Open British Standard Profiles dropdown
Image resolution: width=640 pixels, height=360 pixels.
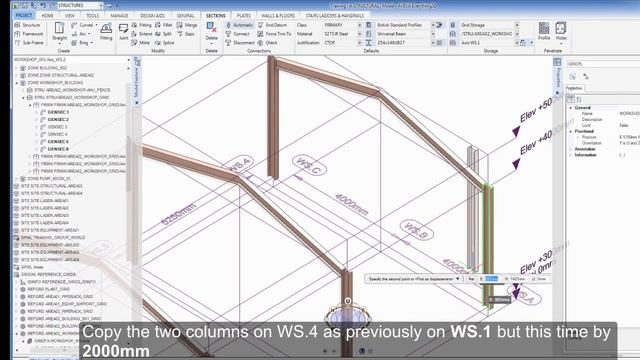pyautogui.click(x=433, y=25)
